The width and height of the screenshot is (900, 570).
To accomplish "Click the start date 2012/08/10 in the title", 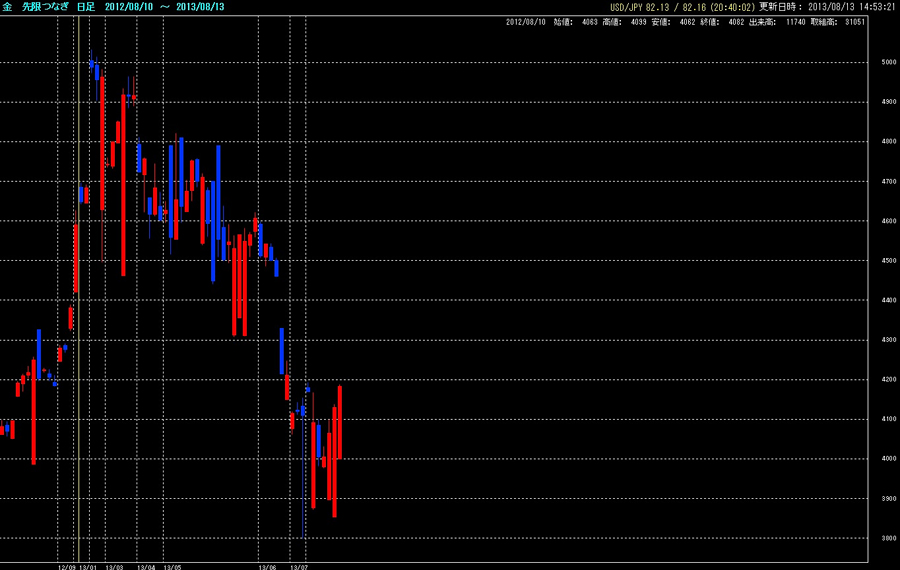I will point(129,7).
